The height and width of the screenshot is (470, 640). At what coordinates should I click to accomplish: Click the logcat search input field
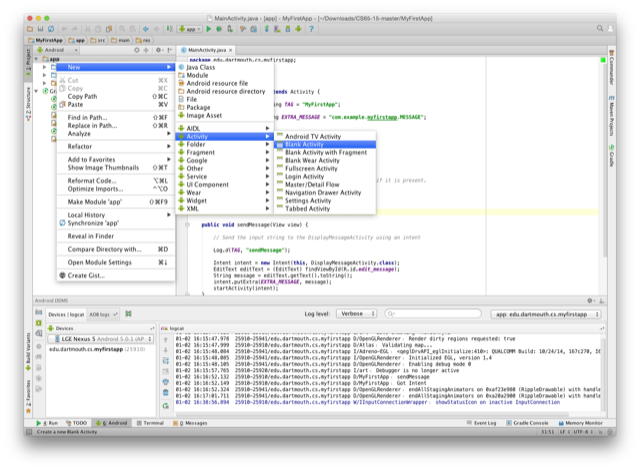point(433,313)
